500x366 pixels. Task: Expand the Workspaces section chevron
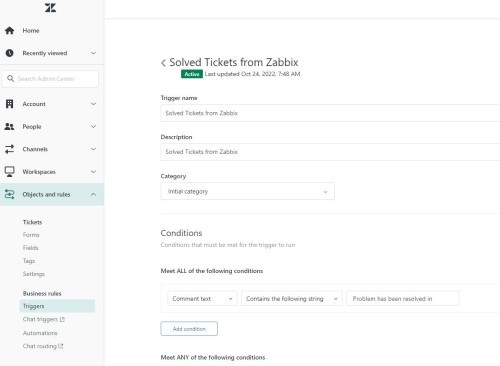point(93,172)
